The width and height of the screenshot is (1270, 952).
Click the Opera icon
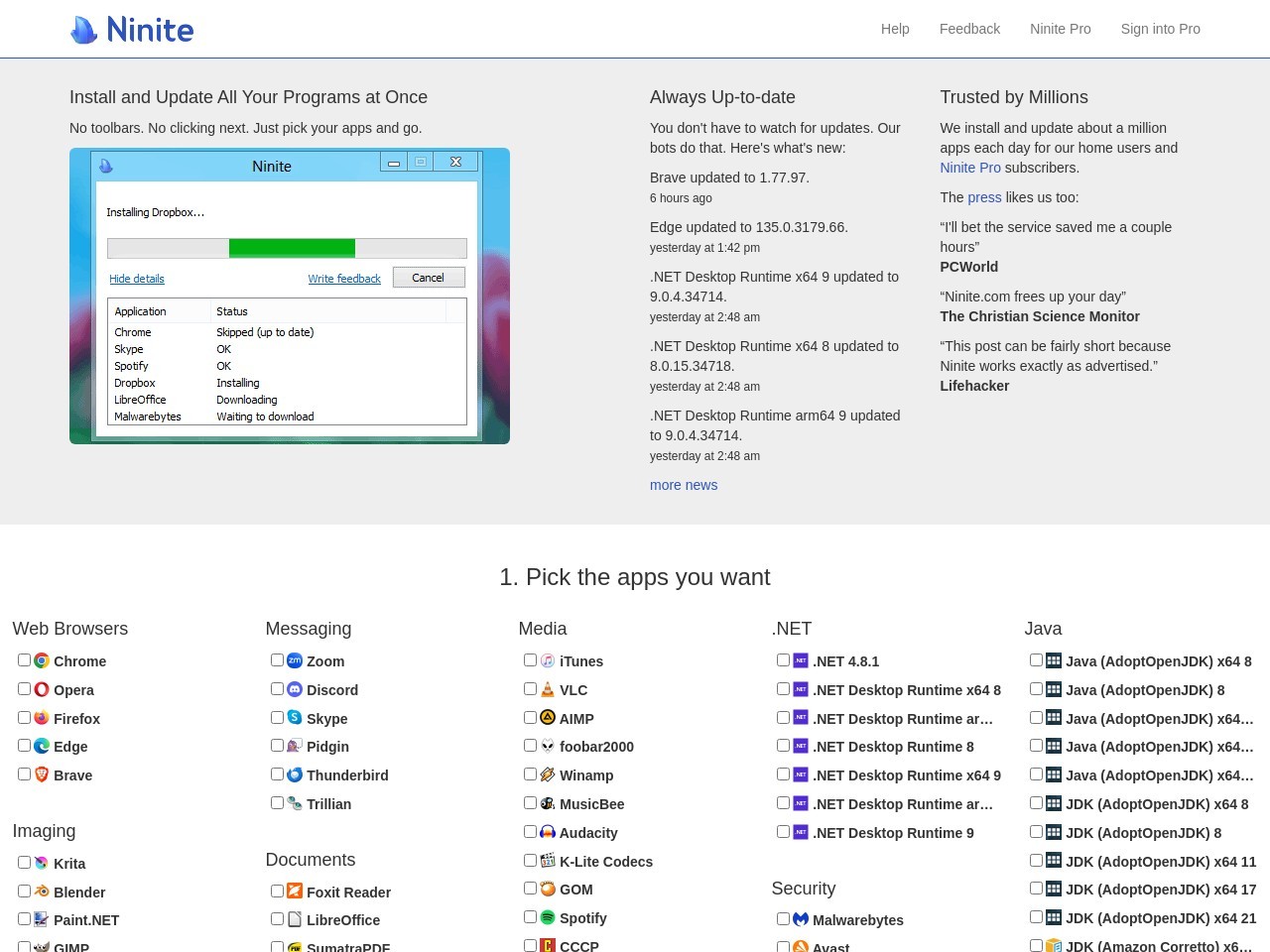(42, 689)
